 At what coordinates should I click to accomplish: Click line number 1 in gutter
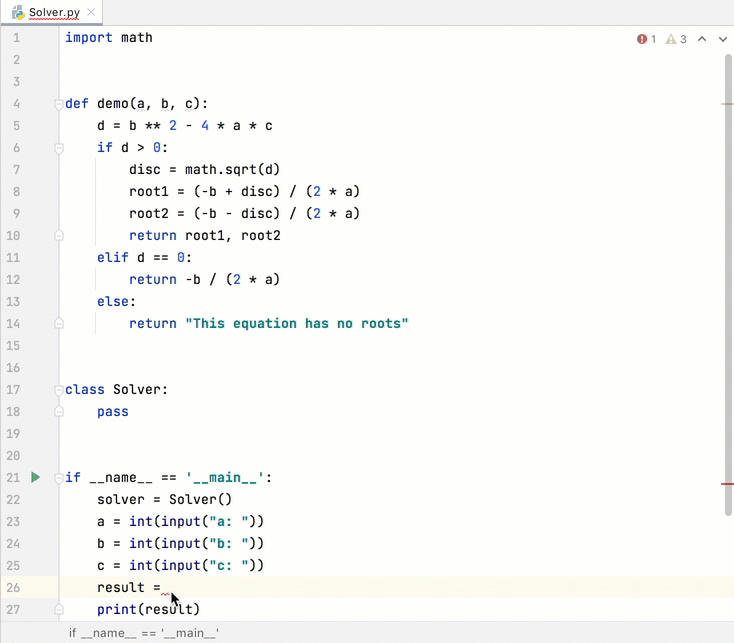coord(16,38)
